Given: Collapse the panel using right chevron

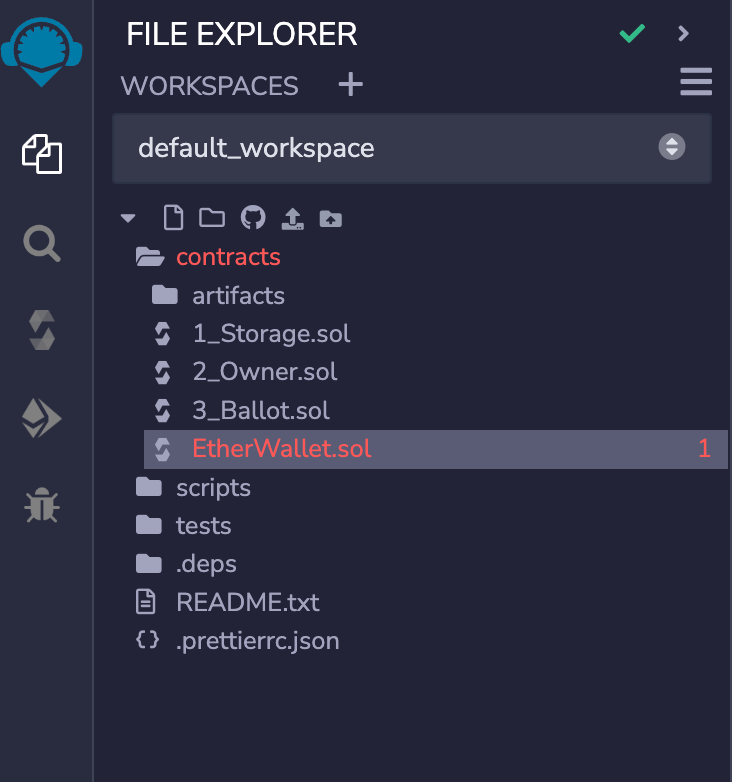Looking at the screenshot, I should pos(684,33).
